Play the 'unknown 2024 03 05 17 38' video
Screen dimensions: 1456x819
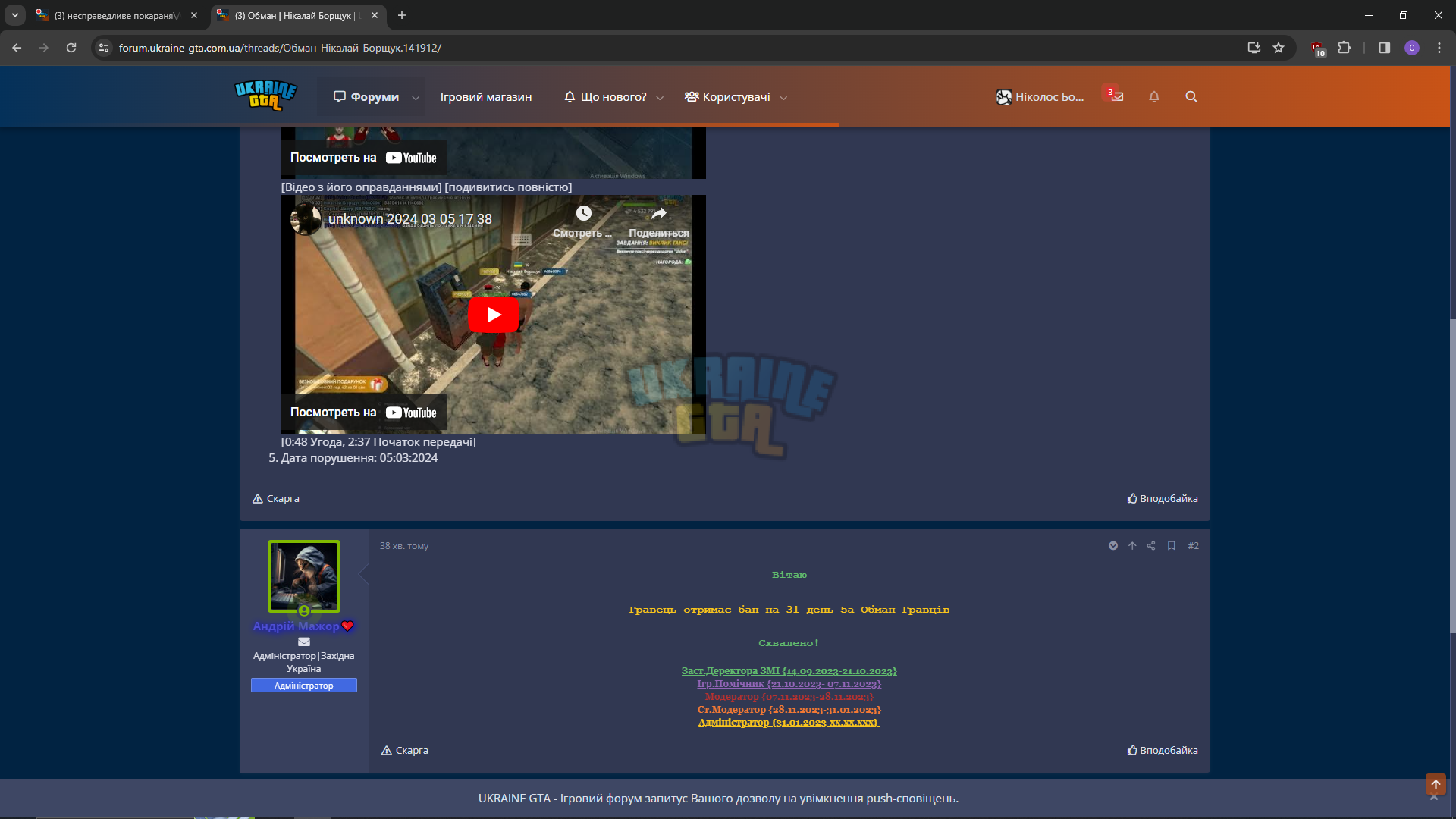point(494,315)
